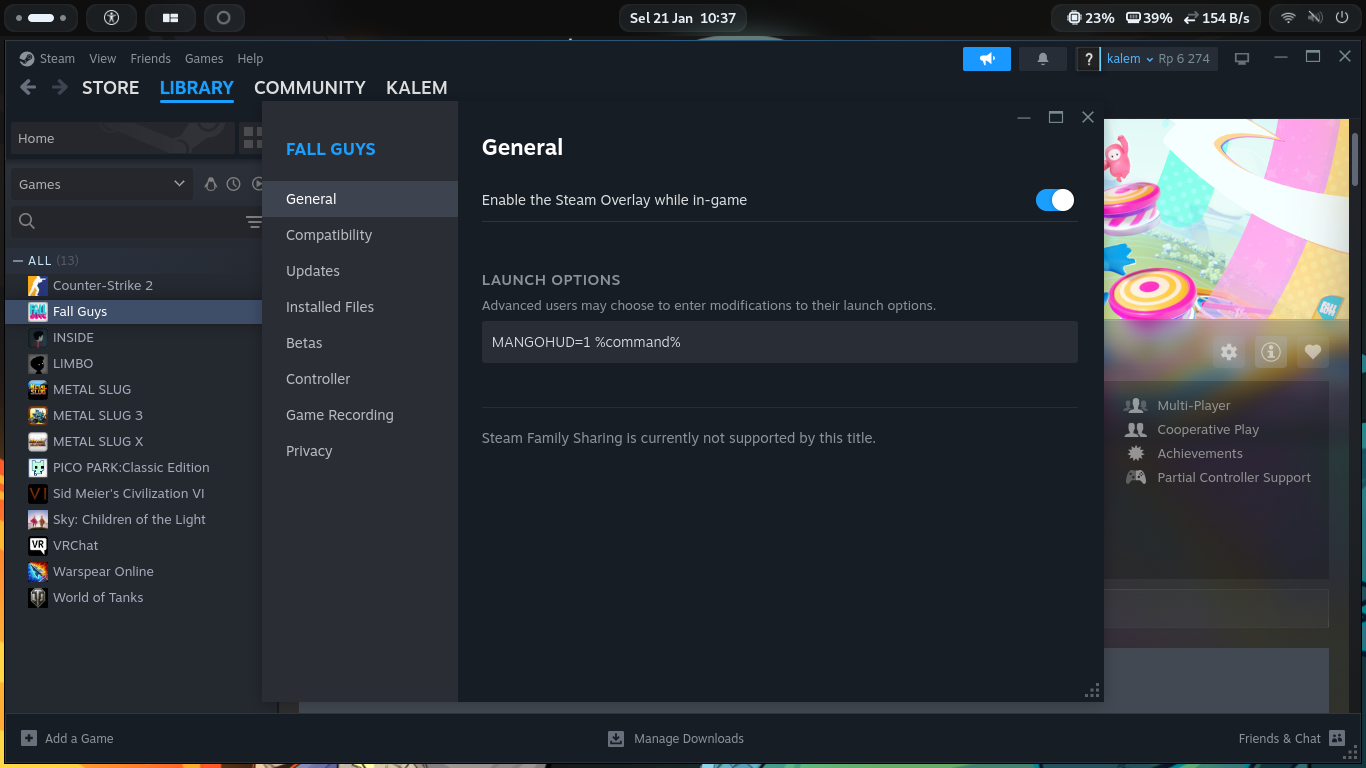This screenshot has height=768, width=1366.
Task: Open the Friends menu
Action: (x=150, y=59)
